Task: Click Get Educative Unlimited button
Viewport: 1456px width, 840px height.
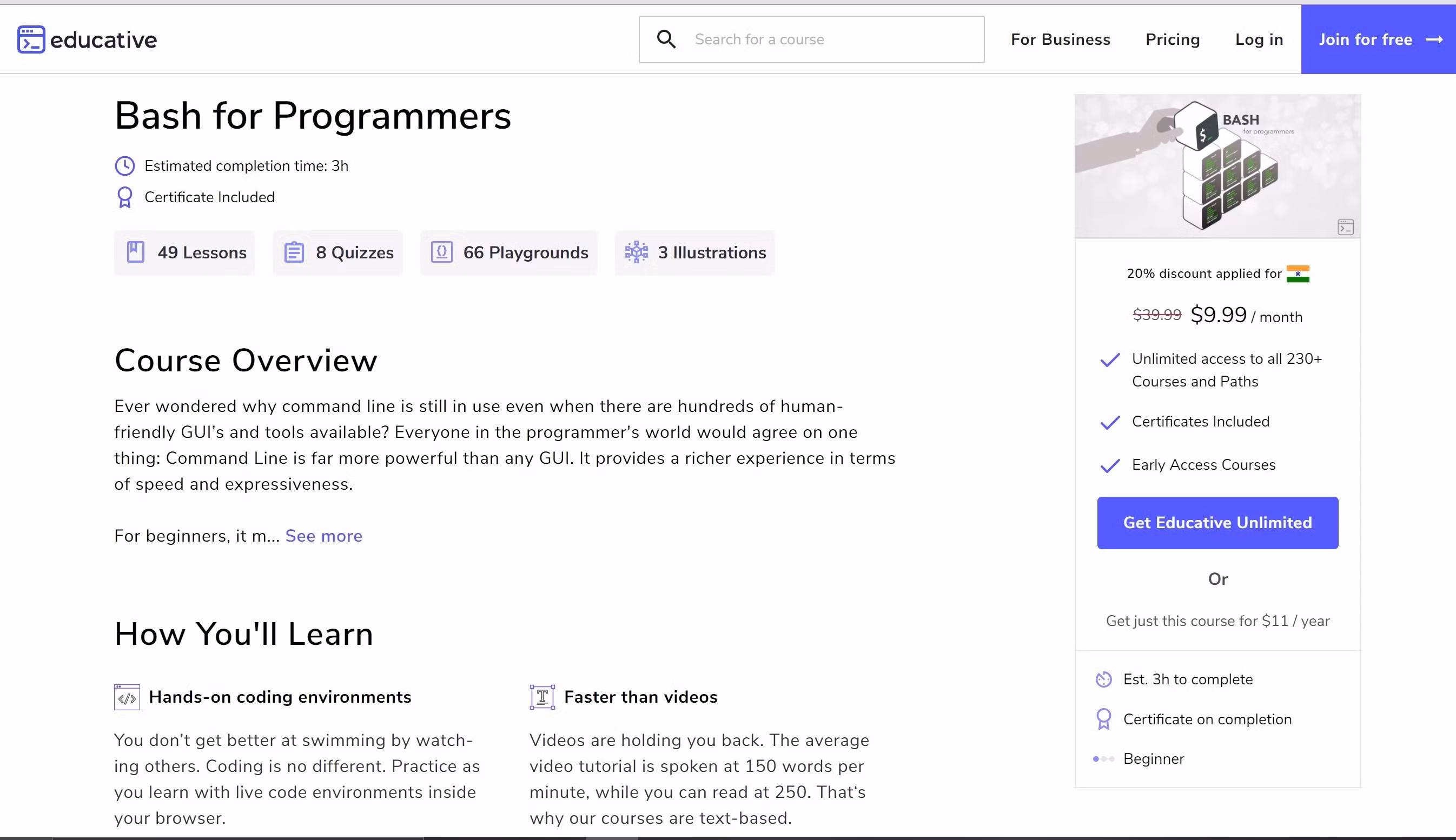Action: [1217, 523]
